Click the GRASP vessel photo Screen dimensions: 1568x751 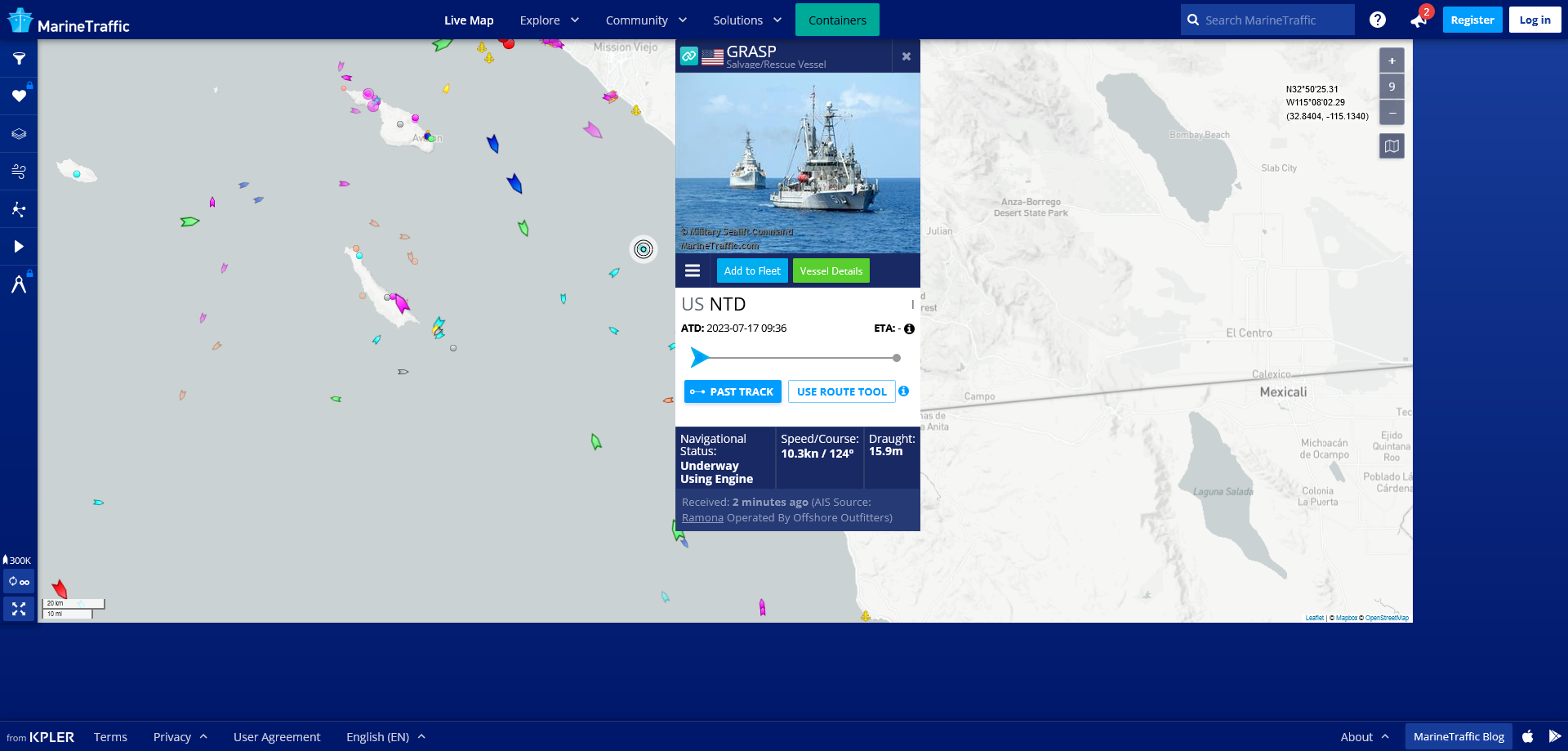coord(798,163)
